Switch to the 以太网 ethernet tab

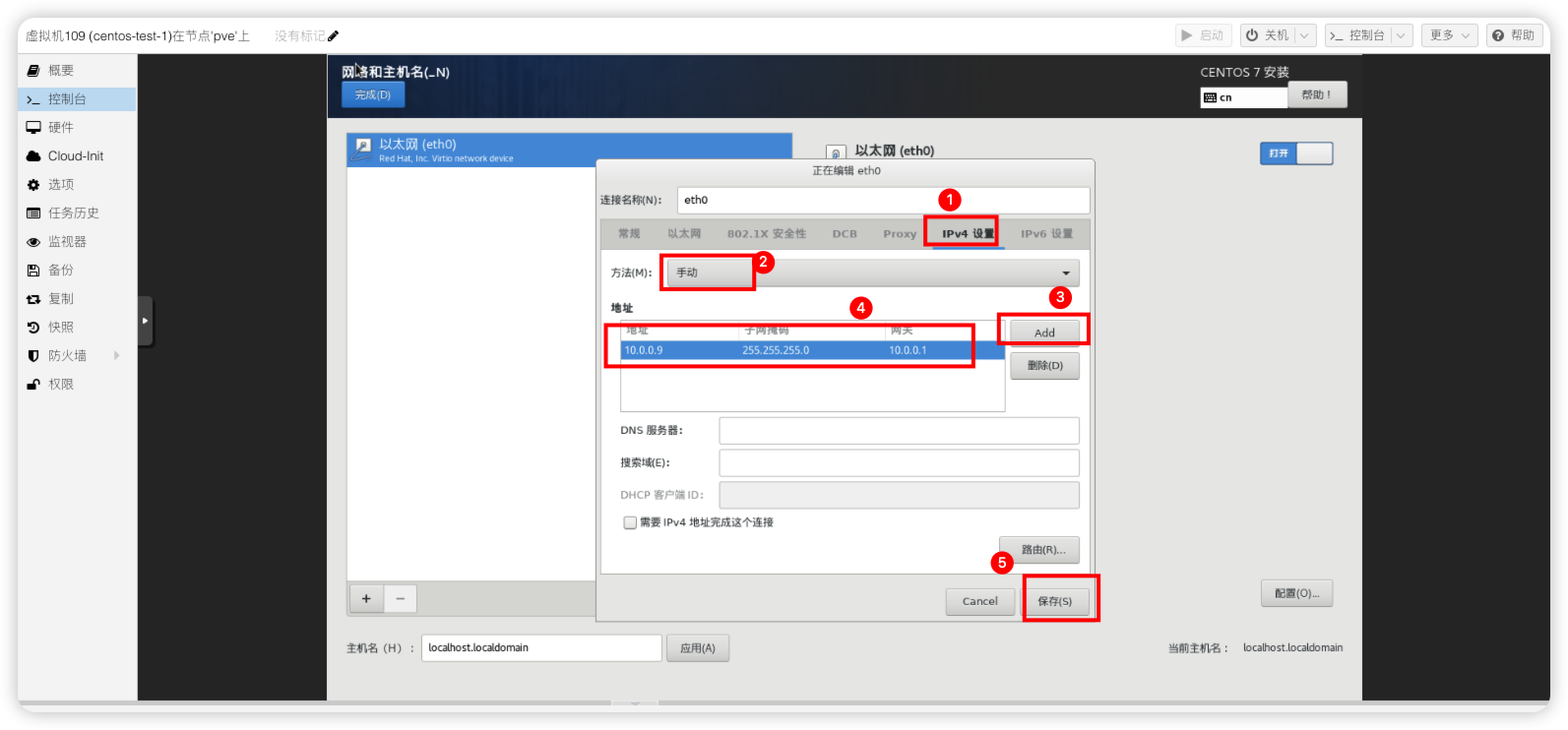tap(684, 234)
